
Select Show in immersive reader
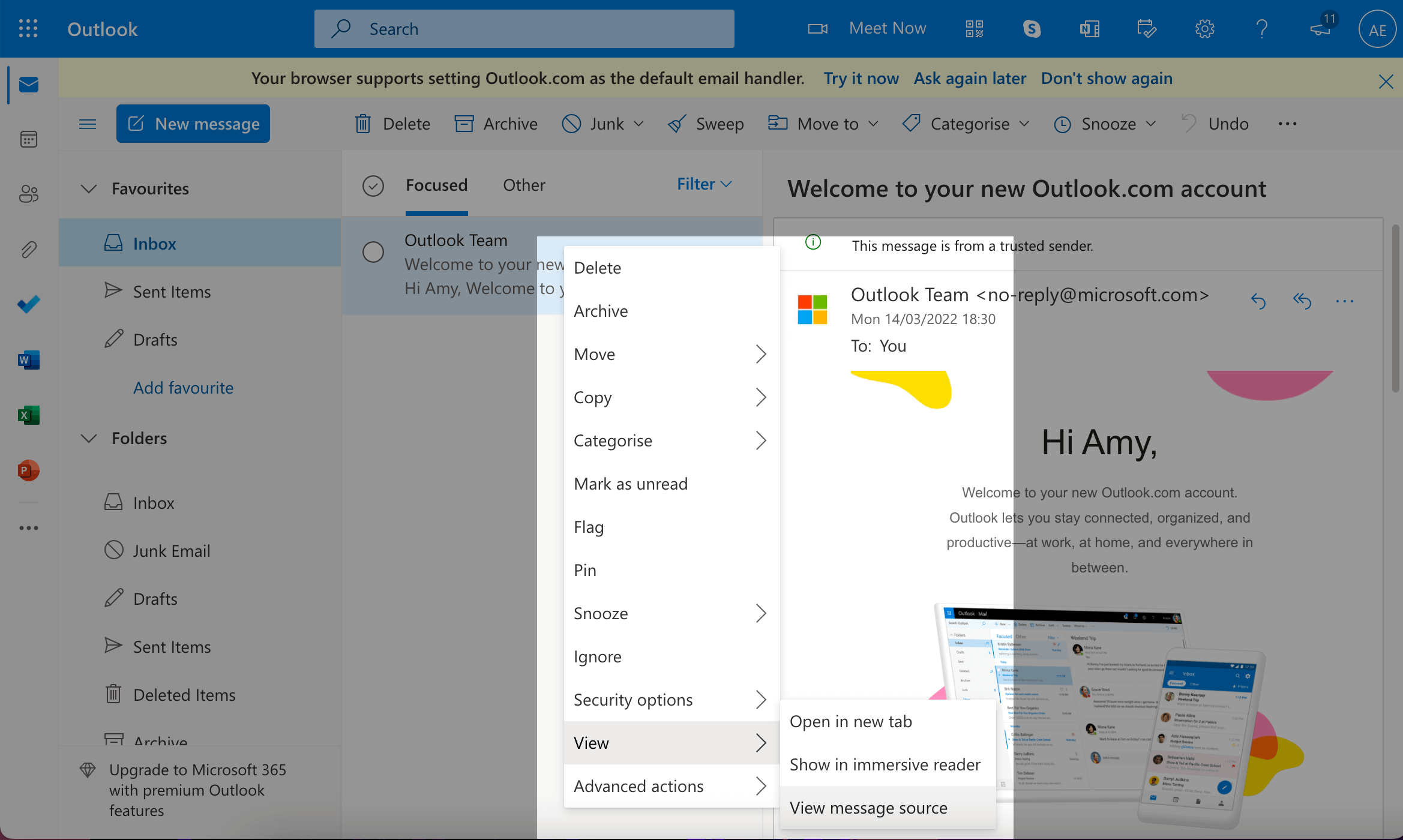tap(888, 764)
